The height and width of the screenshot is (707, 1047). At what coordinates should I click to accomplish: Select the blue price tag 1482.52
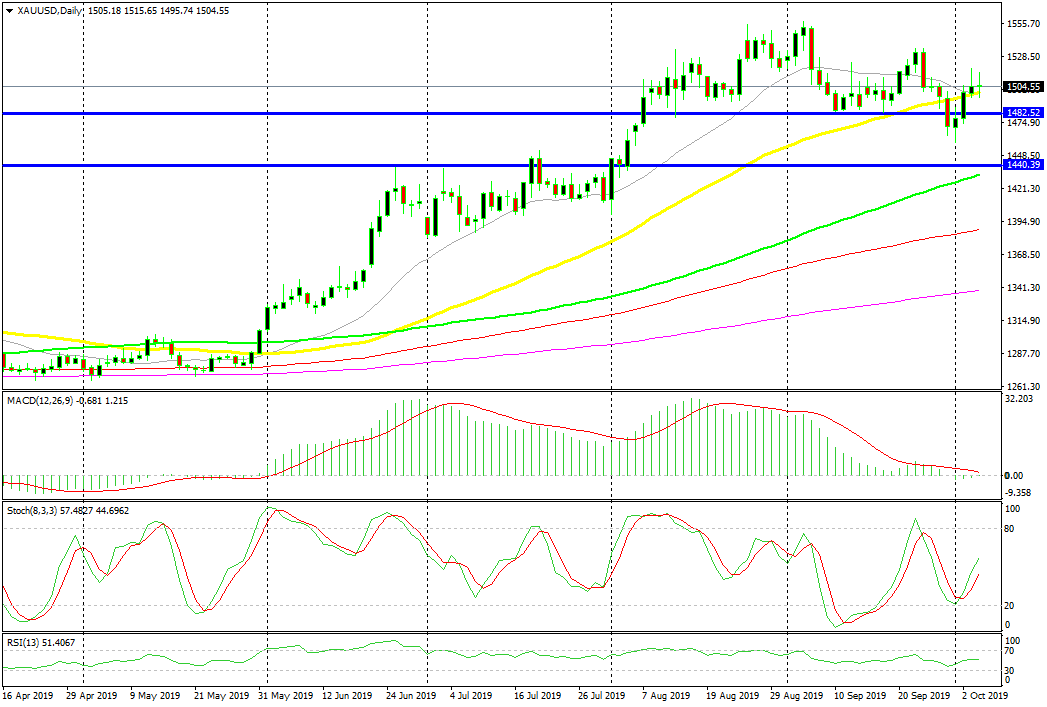point(1024,114)
